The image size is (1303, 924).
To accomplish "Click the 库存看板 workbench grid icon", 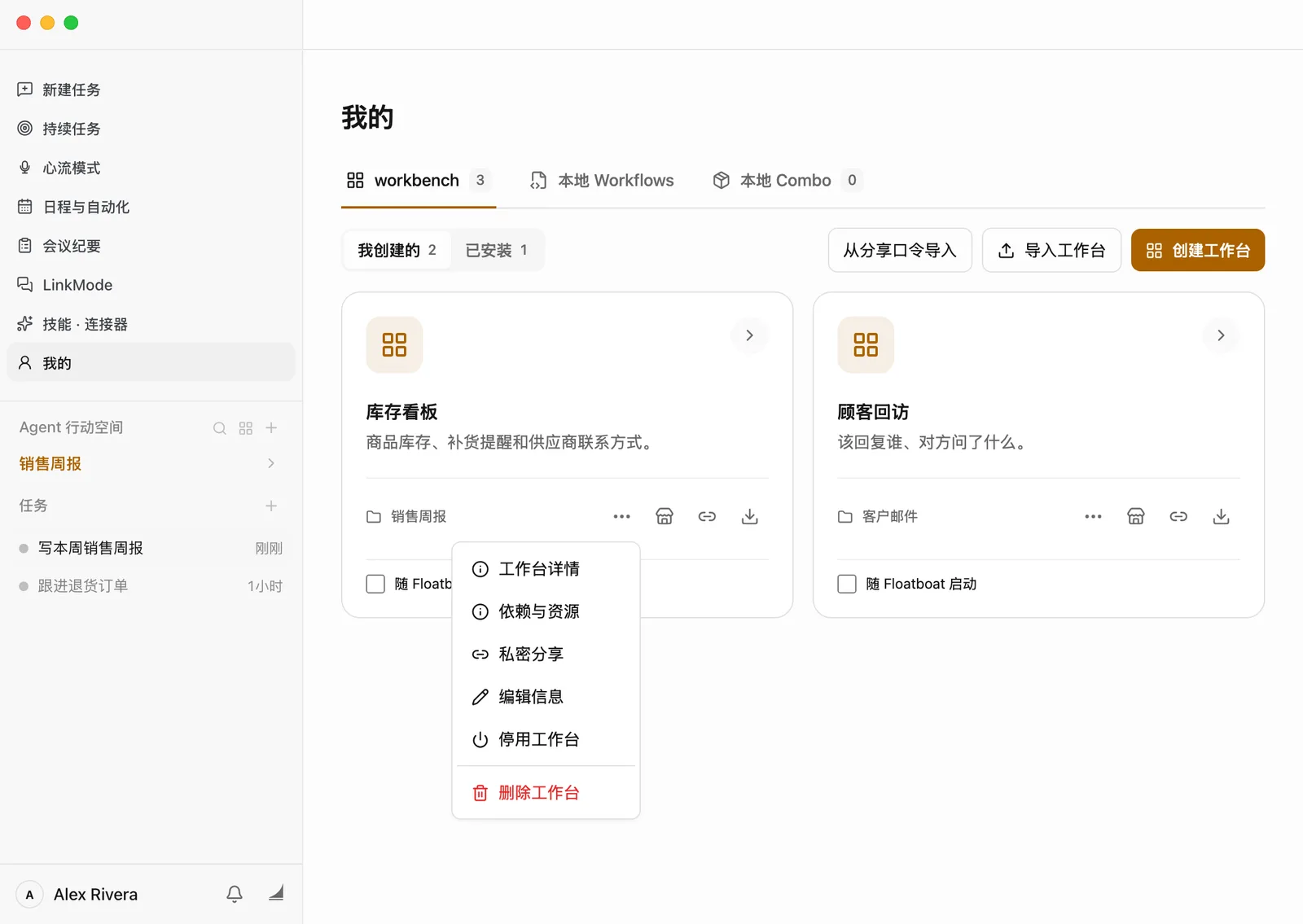I will [394, 344].
